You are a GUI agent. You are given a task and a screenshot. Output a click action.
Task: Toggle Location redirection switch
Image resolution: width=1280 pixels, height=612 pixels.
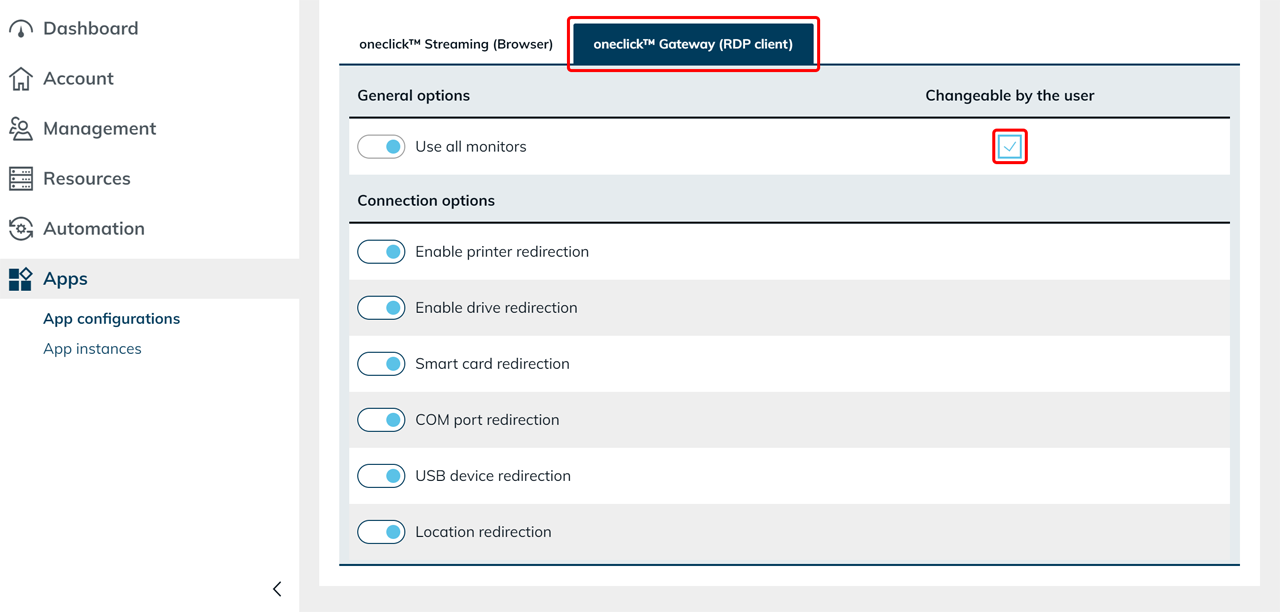coord(381,532)
